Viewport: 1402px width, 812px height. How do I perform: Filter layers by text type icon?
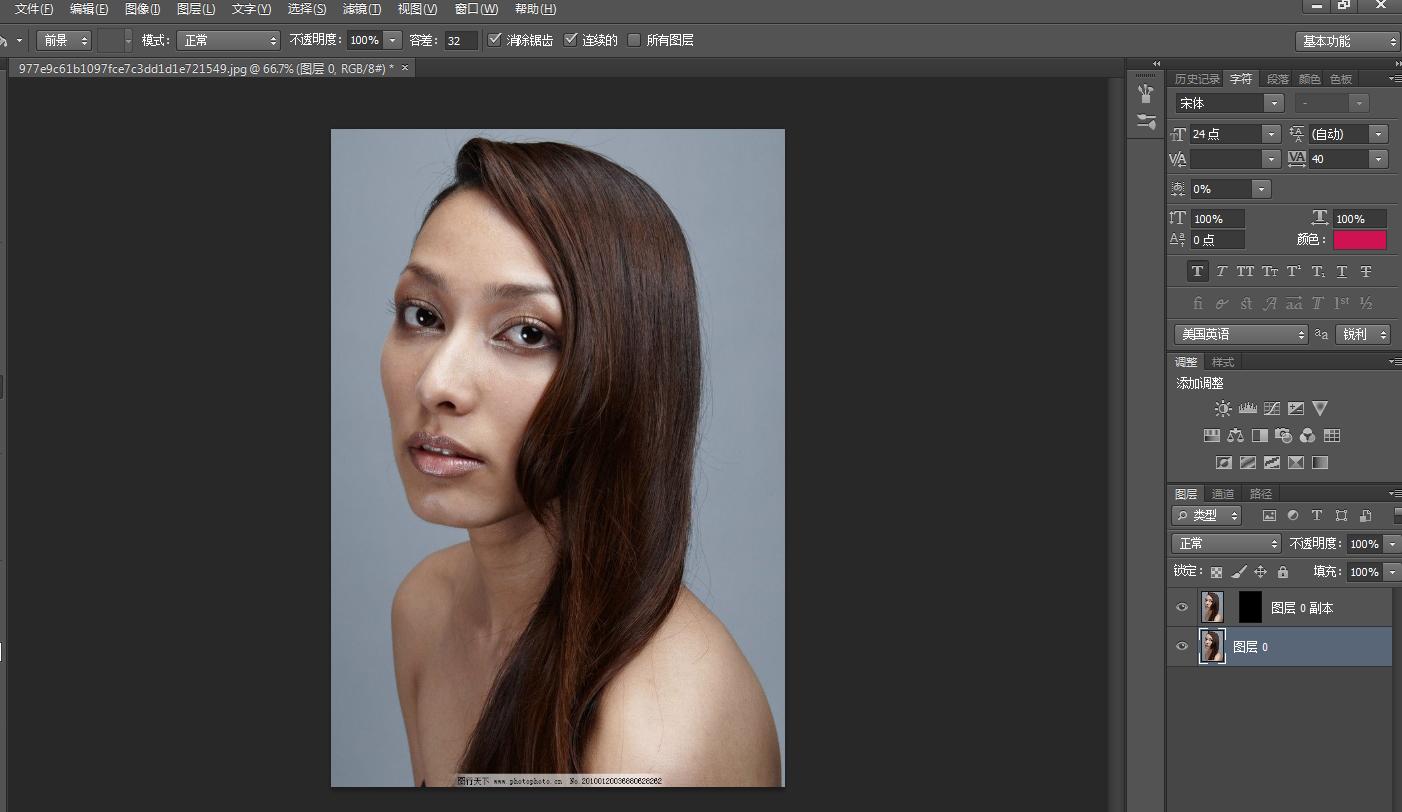click(1317, 516)
